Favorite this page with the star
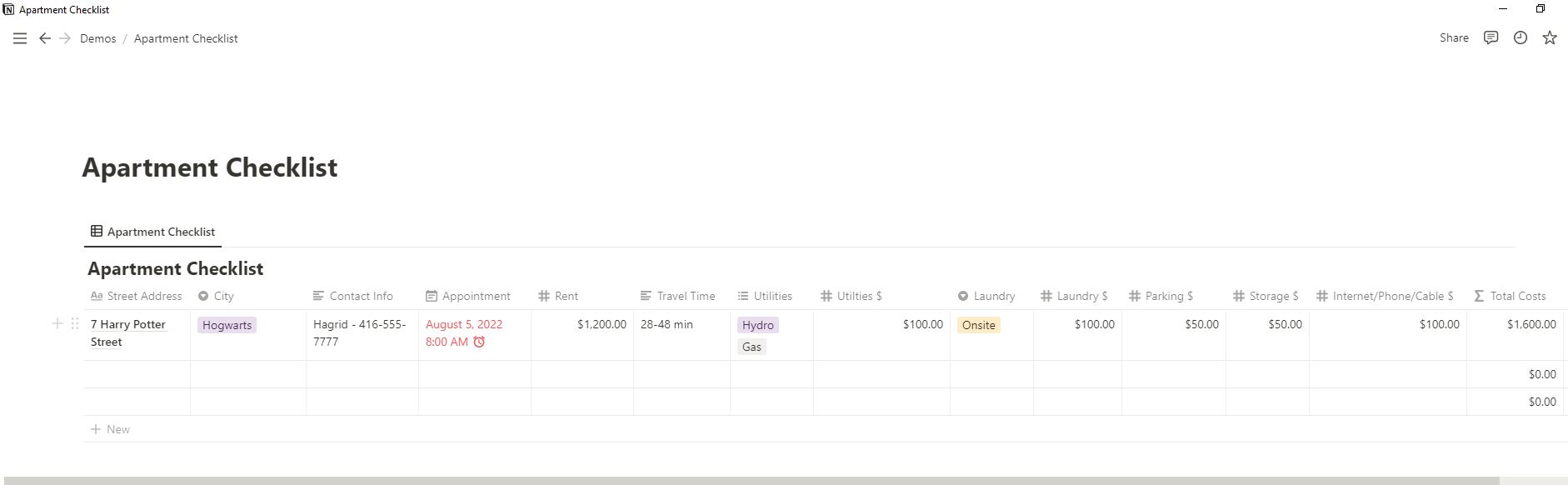Viewport: 1568px width, 485px height. [x=1549, y=37]
